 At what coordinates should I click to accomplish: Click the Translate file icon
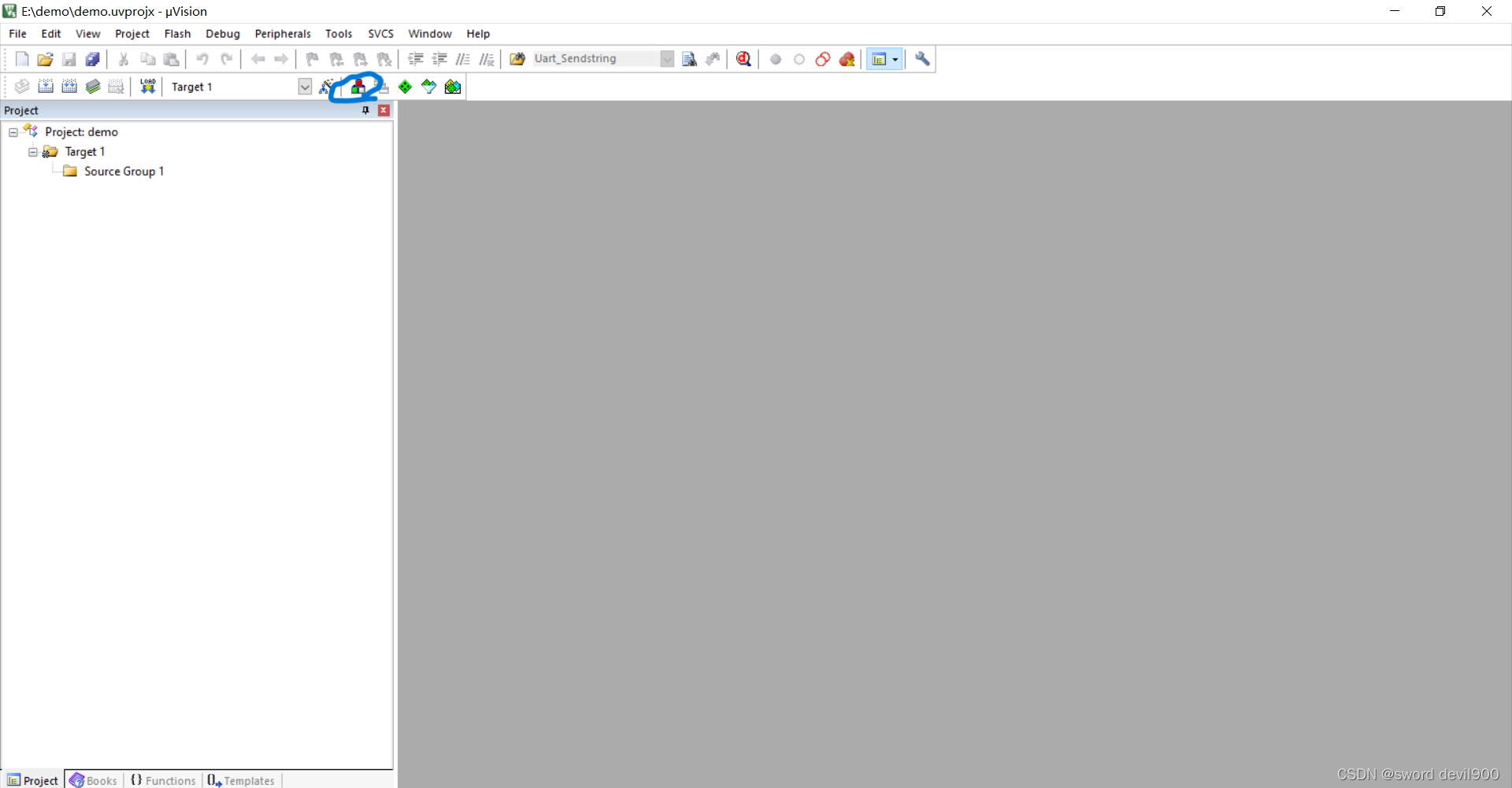[x=22, y=87]
